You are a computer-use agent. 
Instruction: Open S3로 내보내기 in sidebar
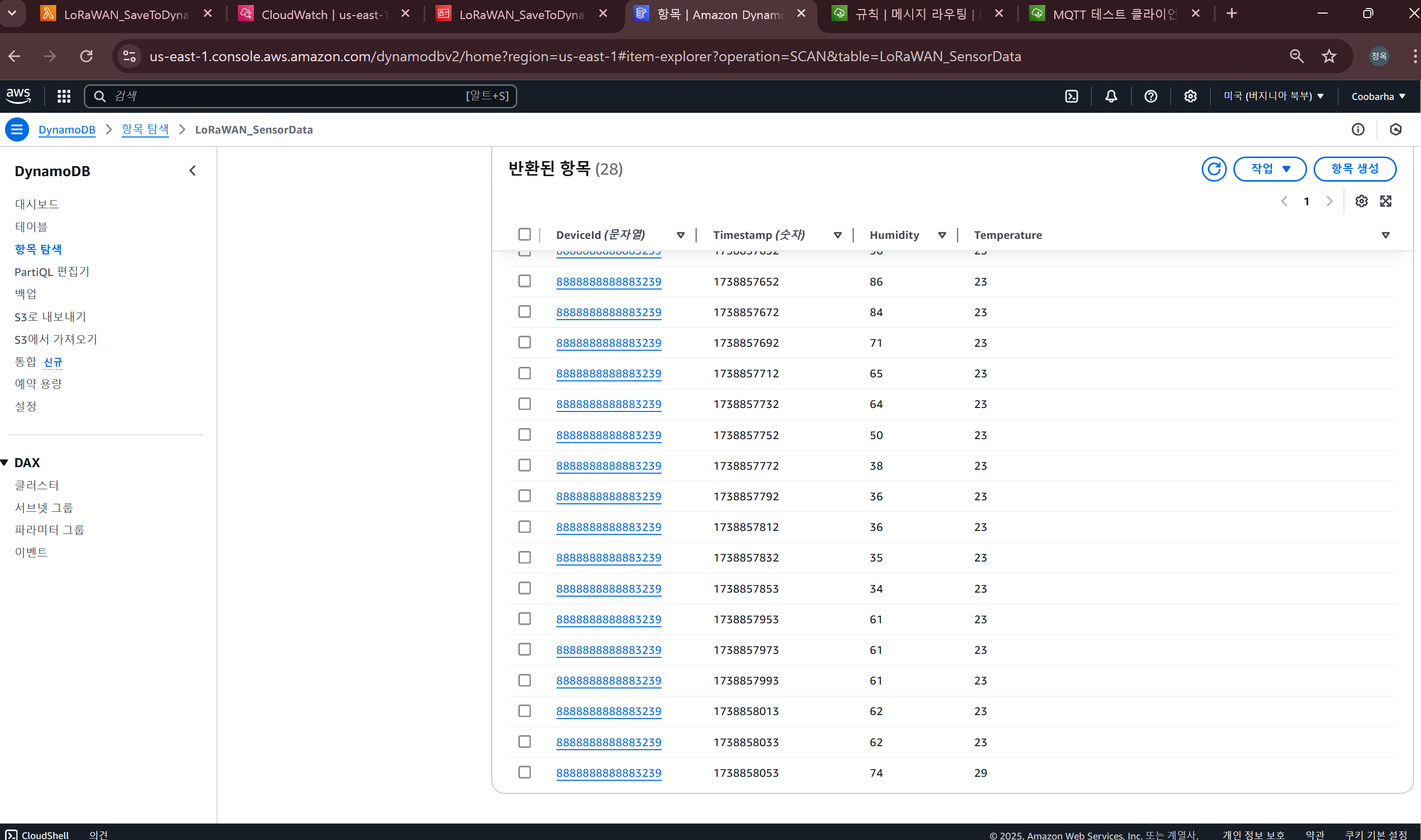(x=50, y=317)
